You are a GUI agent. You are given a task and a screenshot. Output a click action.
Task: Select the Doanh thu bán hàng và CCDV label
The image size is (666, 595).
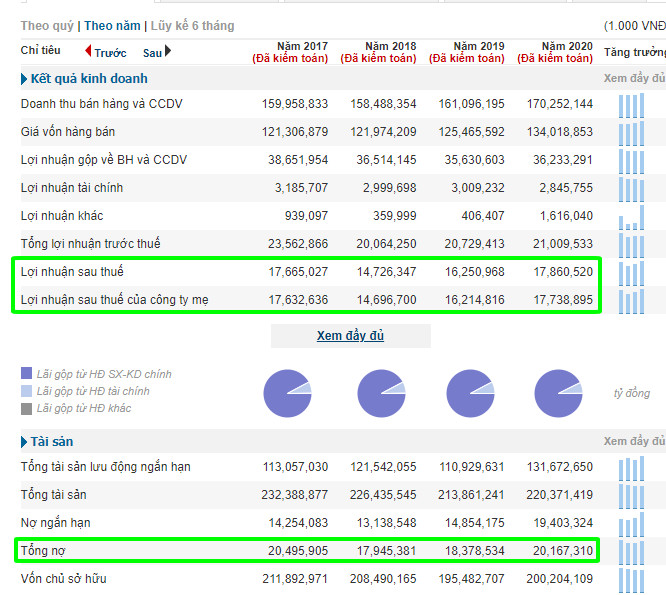pos(102,104)
